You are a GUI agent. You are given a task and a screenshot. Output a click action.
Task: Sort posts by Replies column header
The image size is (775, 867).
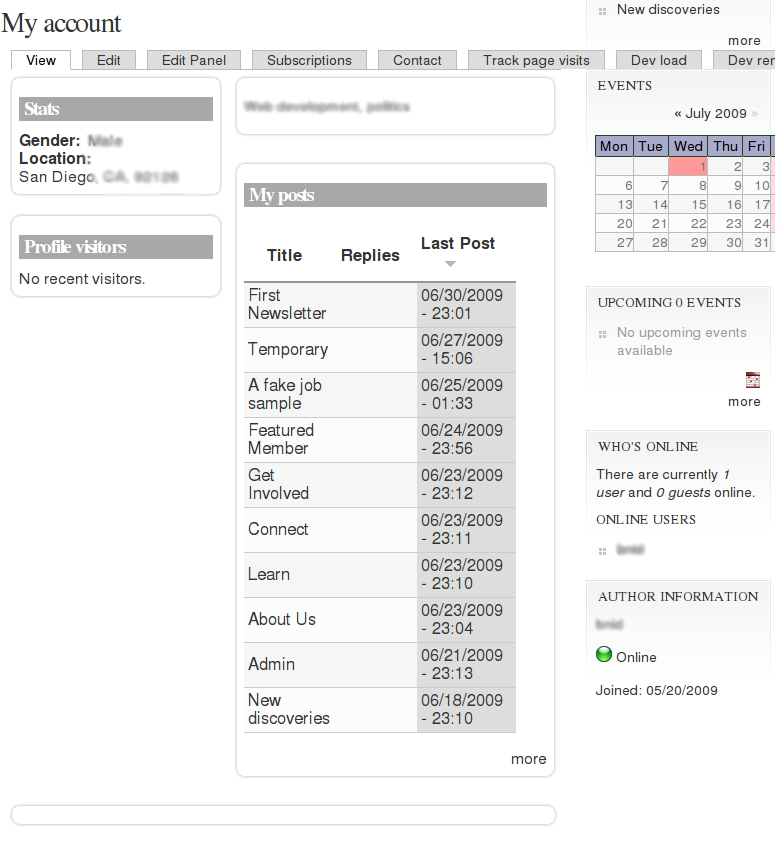tap(370, 255)
